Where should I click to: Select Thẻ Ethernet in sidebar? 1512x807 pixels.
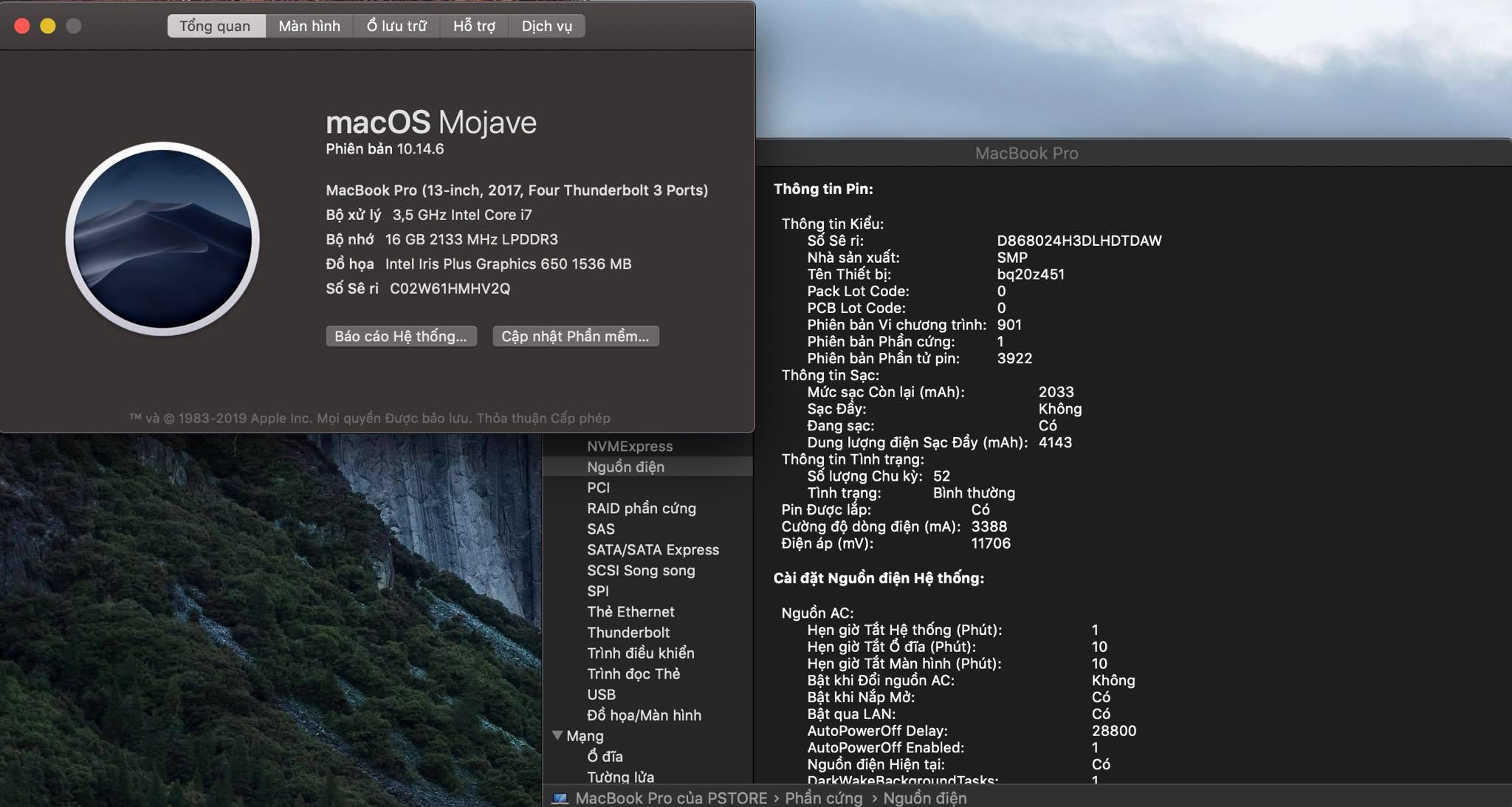pos(630,611)
